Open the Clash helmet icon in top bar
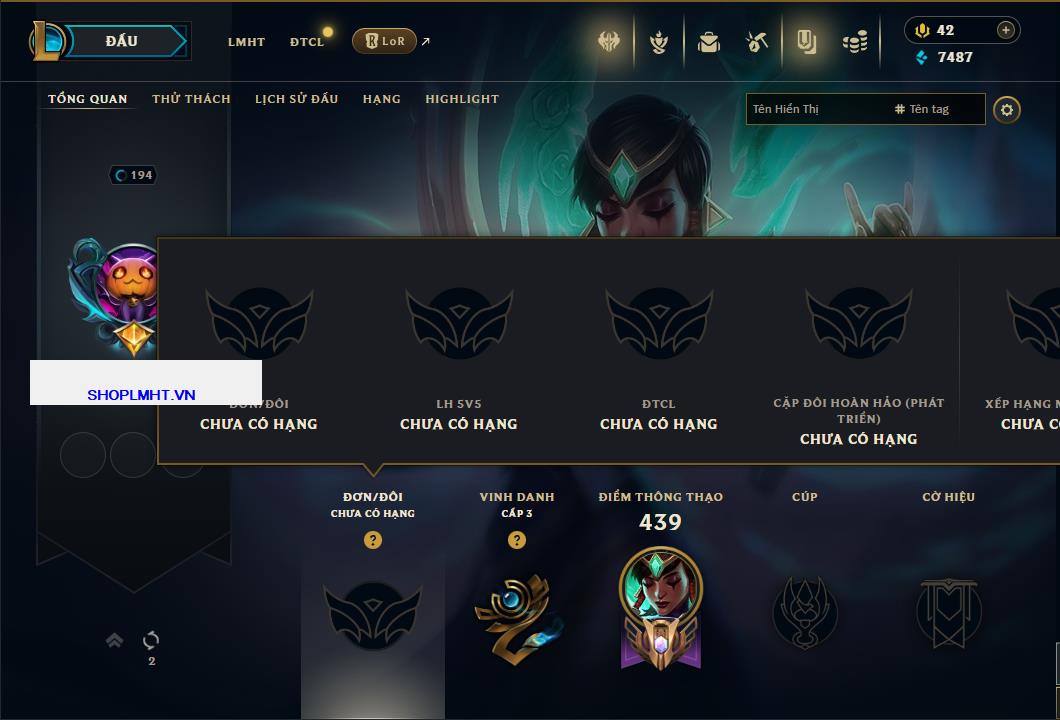Viewport: 1060px width, 720px height. tap(608, 42)
